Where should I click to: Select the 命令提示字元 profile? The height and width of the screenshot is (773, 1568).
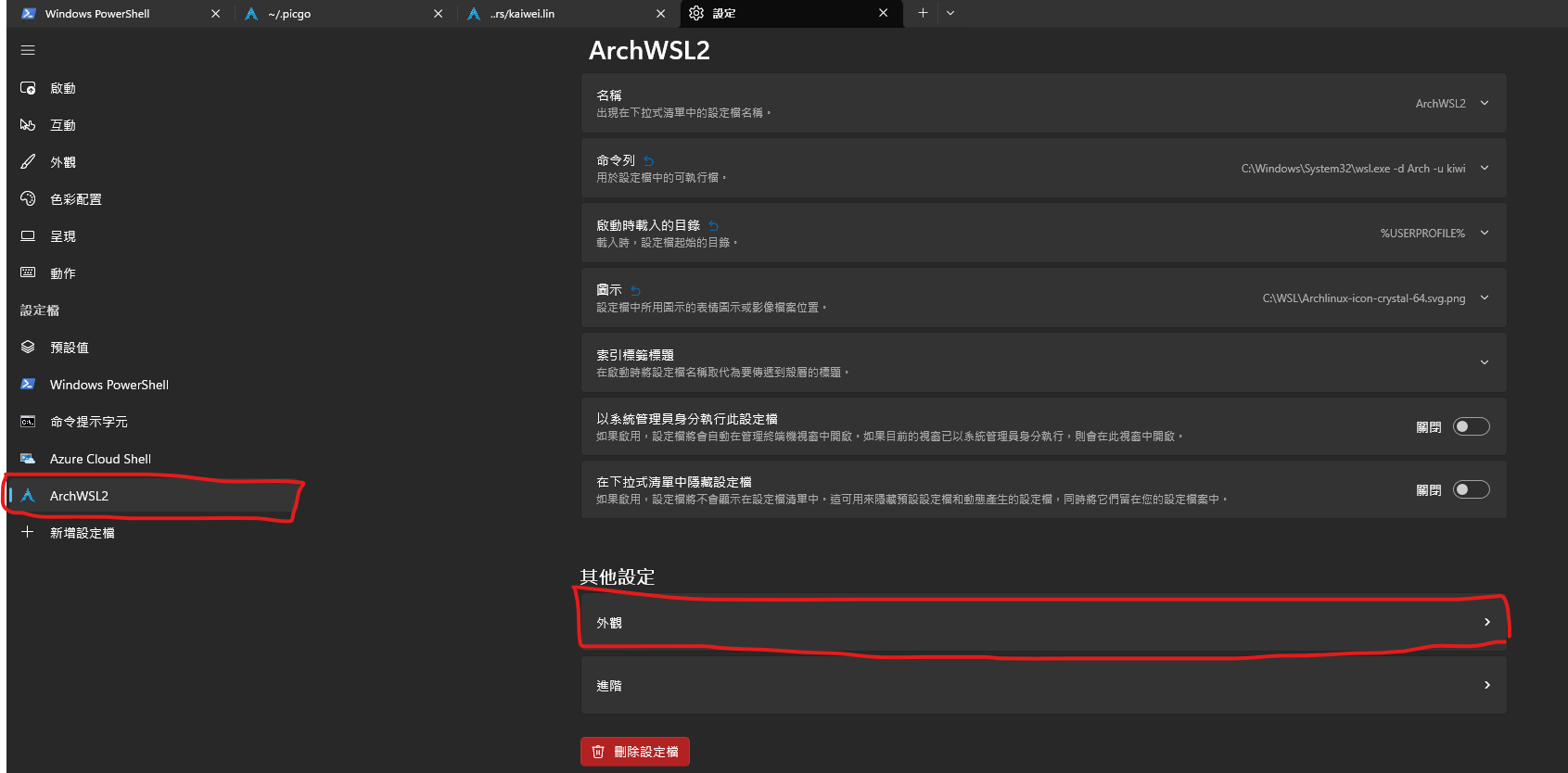[153, 422]
